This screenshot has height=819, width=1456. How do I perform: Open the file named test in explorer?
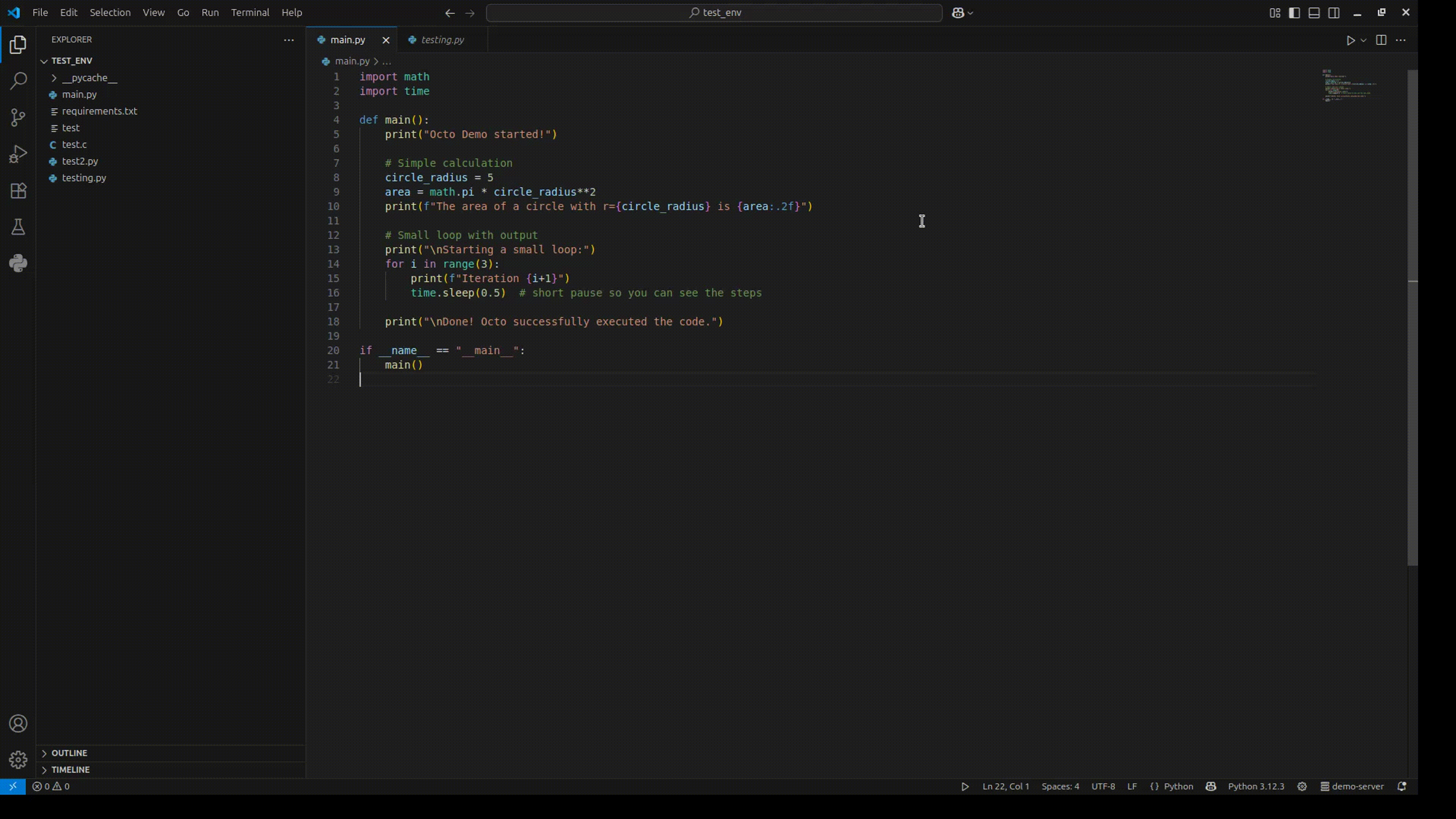(x=171, y=128)
